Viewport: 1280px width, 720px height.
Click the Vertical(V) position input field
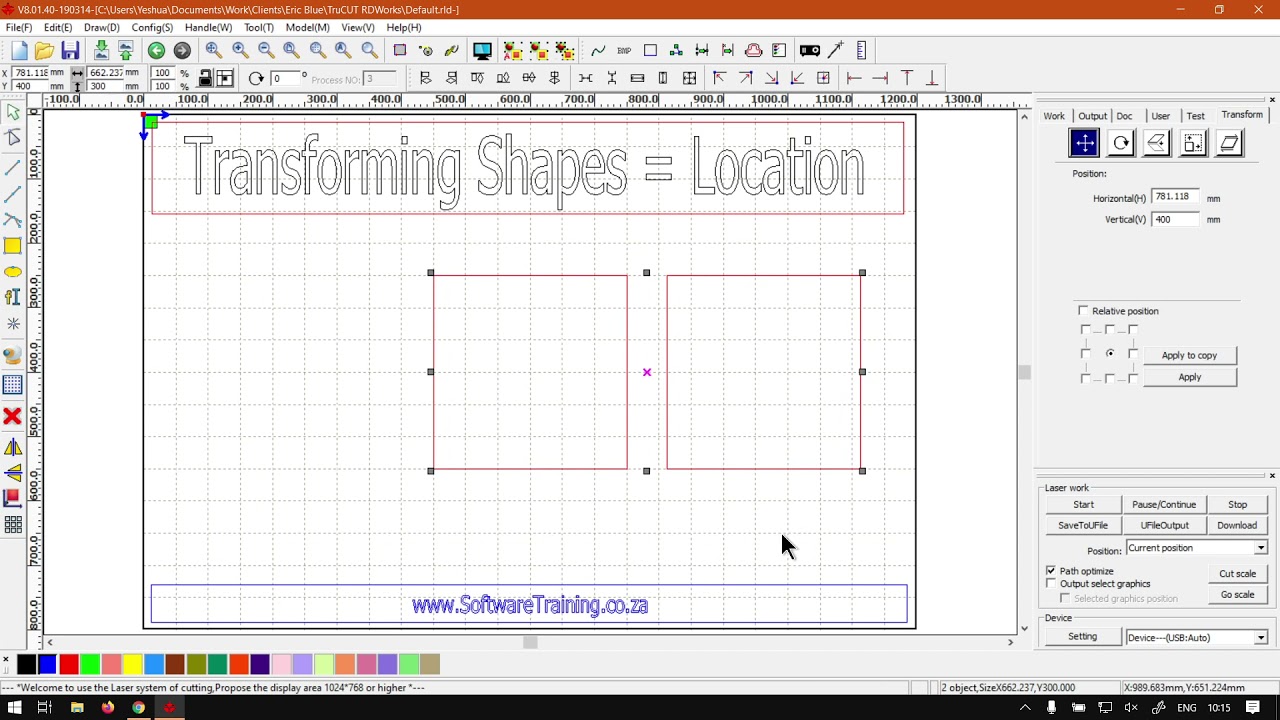coord(1175,220)
